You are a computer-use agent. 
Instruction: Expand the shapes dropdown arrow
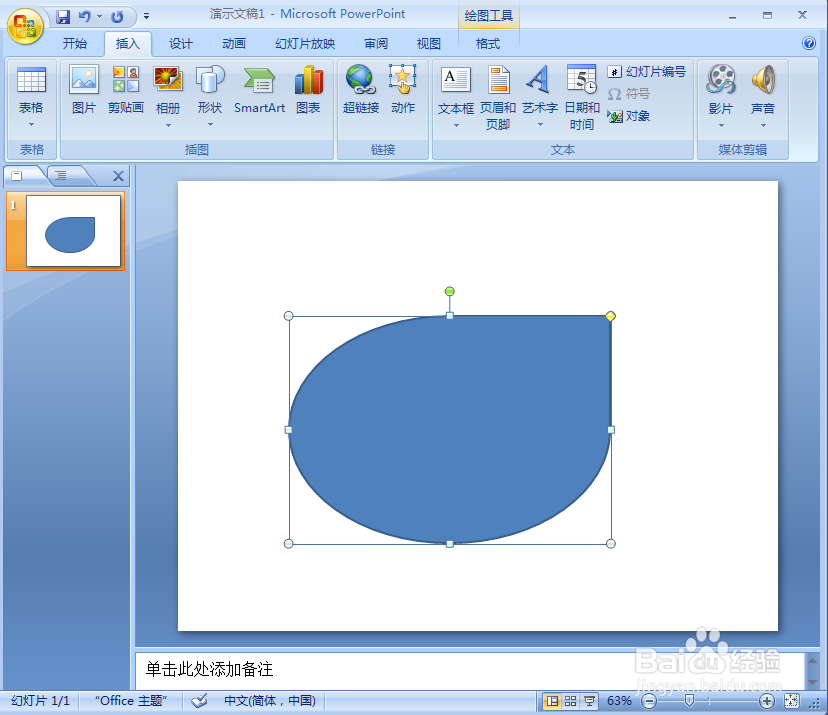pyautogui.click(x=210, y=125)
